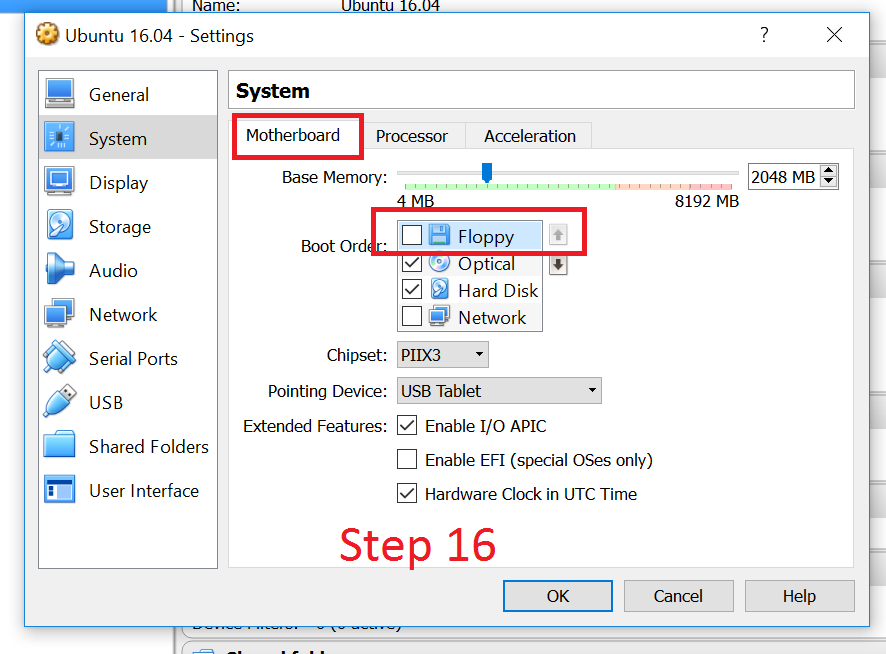886x654 pixels.
Task: Open the Pointing Device USB Tablet dropdown
Action: pyautogui.click(x=499, y=391)
